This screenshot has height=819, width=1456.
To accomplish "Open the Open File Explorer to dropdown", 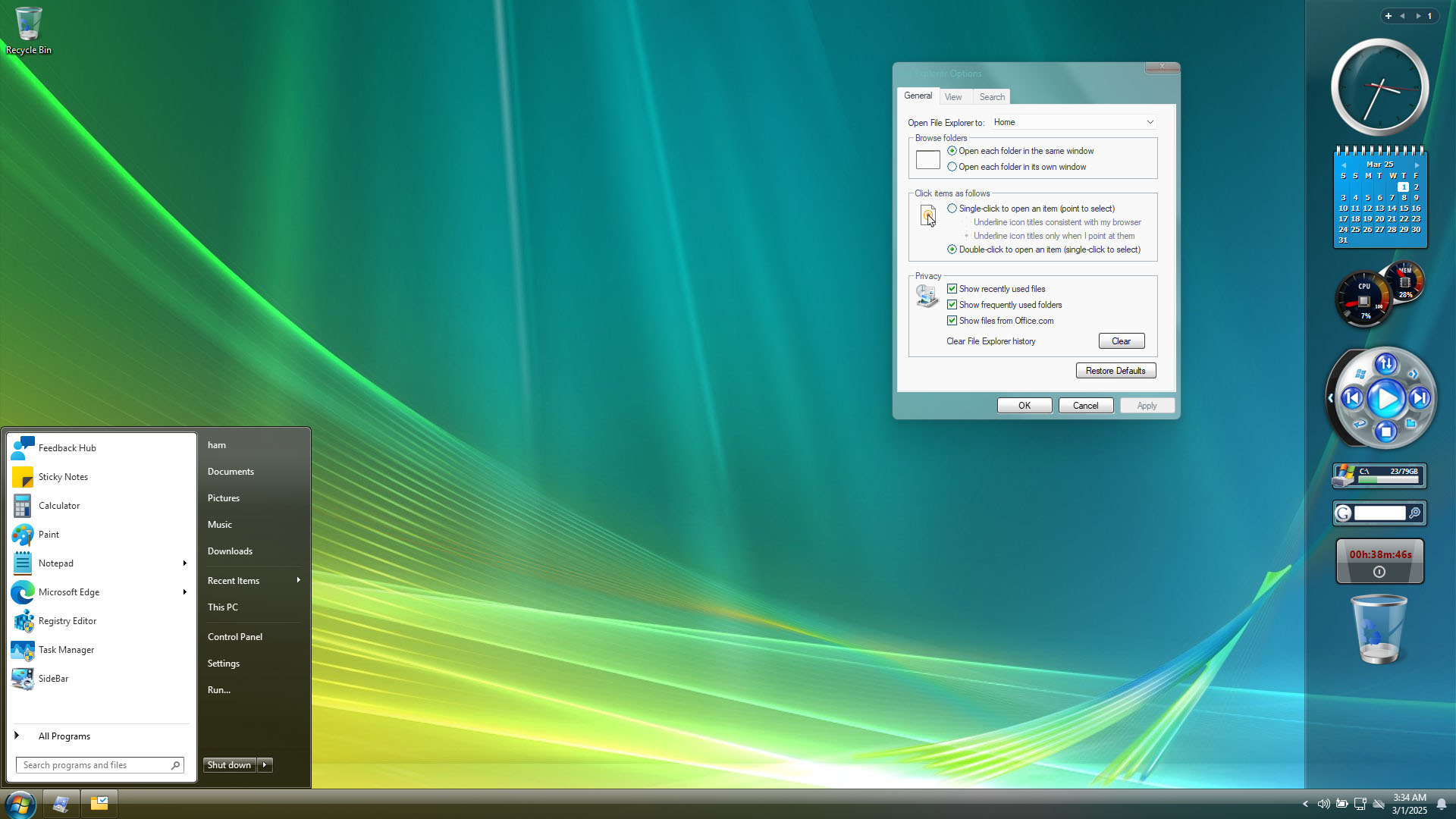I will click(x=1150, y=122).
